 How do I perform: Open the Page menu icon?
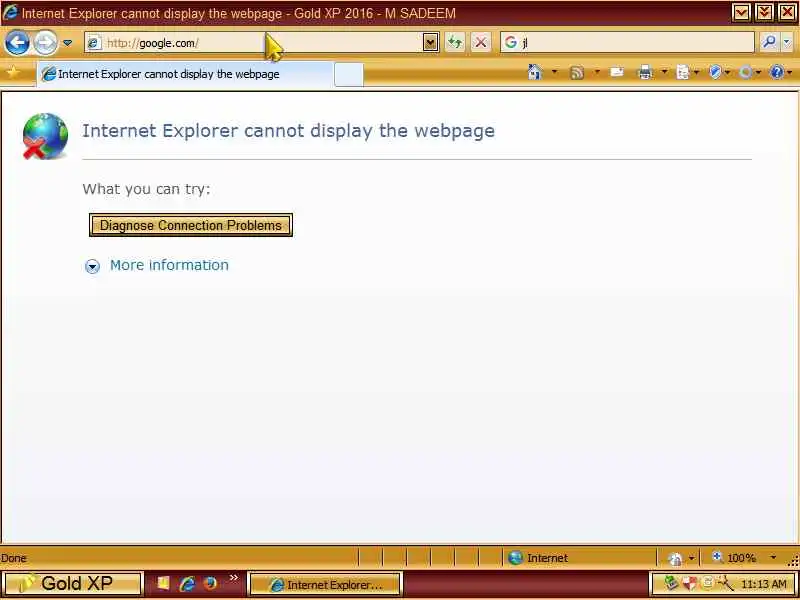(x=683, y=73)
